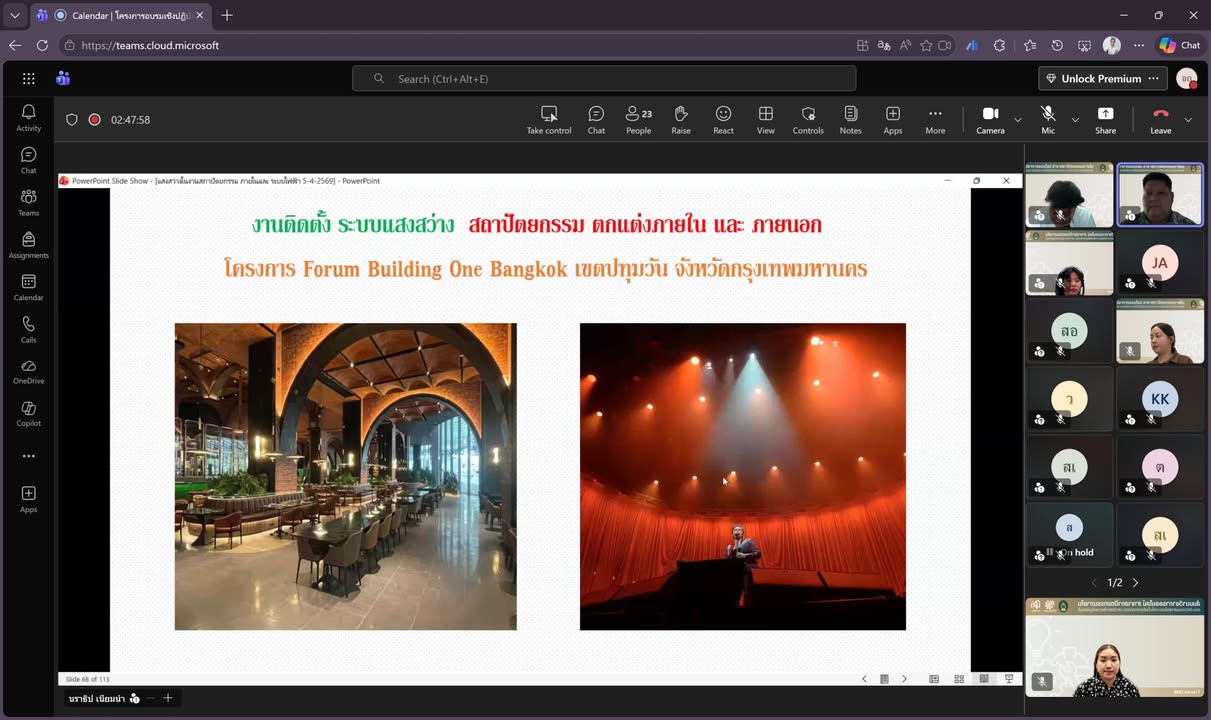Raise your hand in the meeting
The height and width of the screenshot is (720, 1211).
tap(681, 119)
